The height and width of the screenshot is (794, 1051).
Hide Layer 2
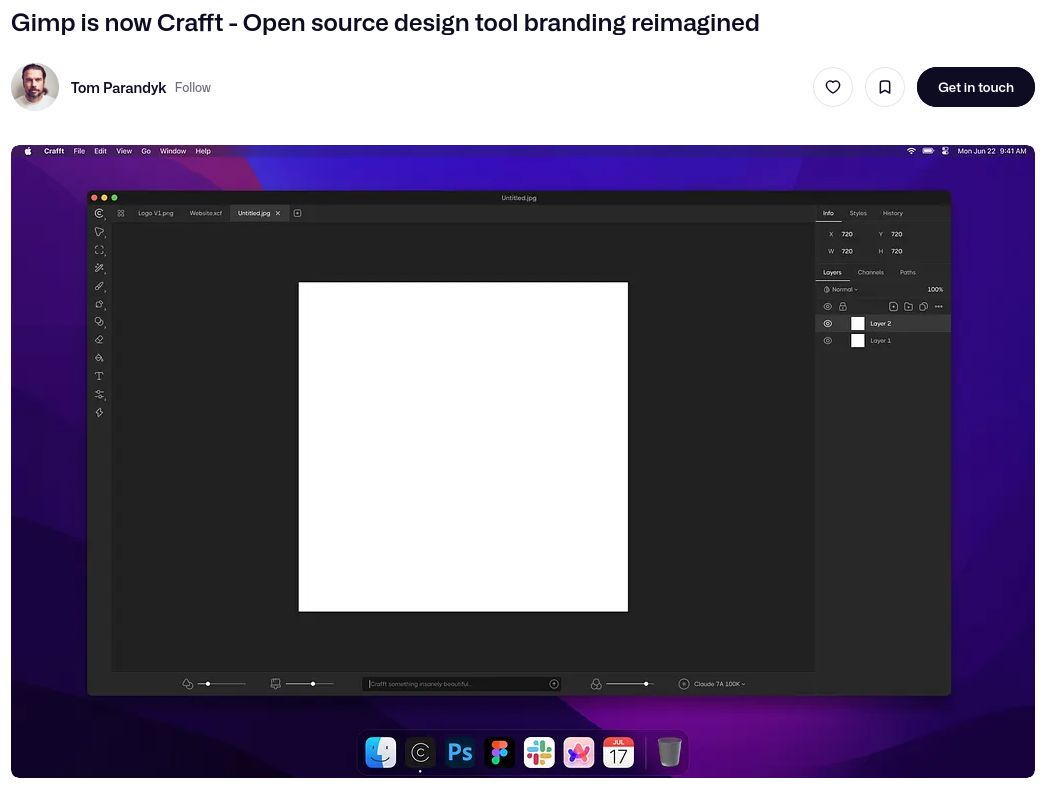[x=828, y=324]
